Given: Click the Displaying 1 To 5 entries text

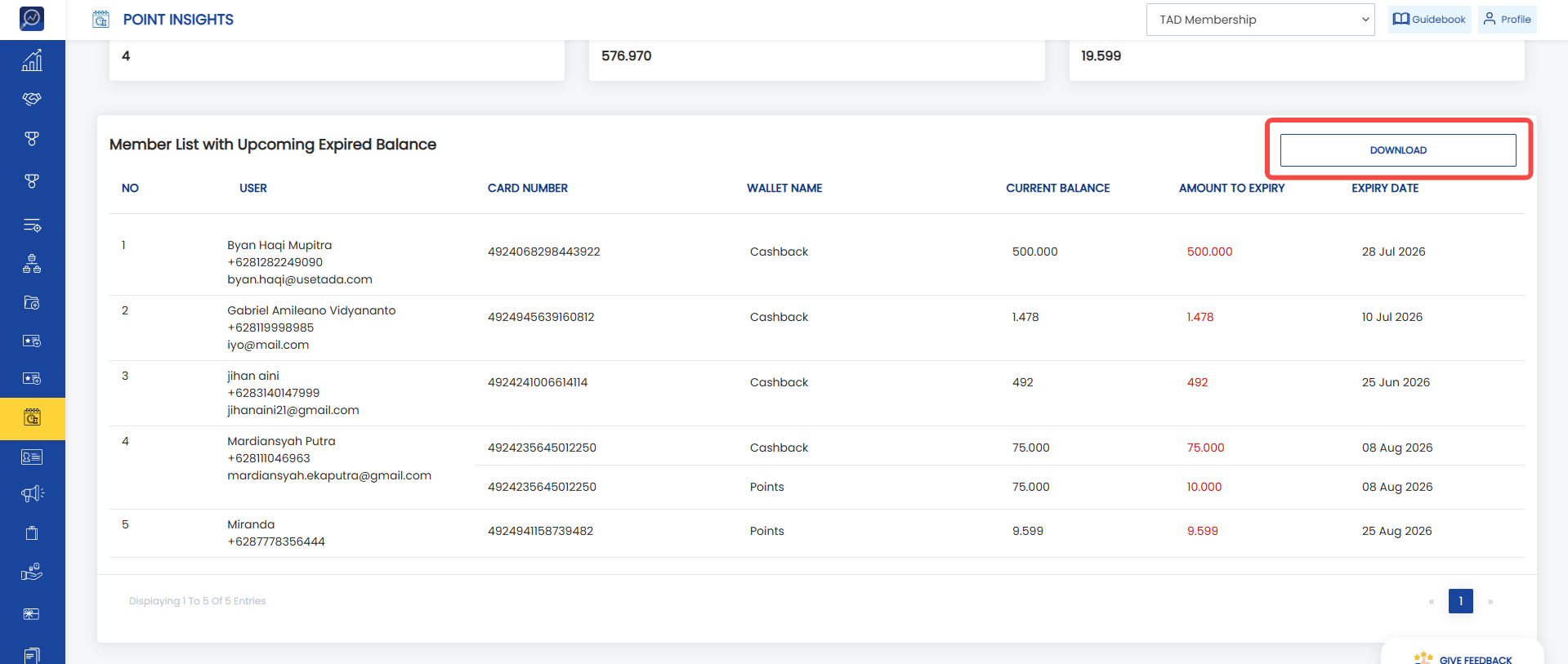Looking at the screenshot, I should click(198, 601).
